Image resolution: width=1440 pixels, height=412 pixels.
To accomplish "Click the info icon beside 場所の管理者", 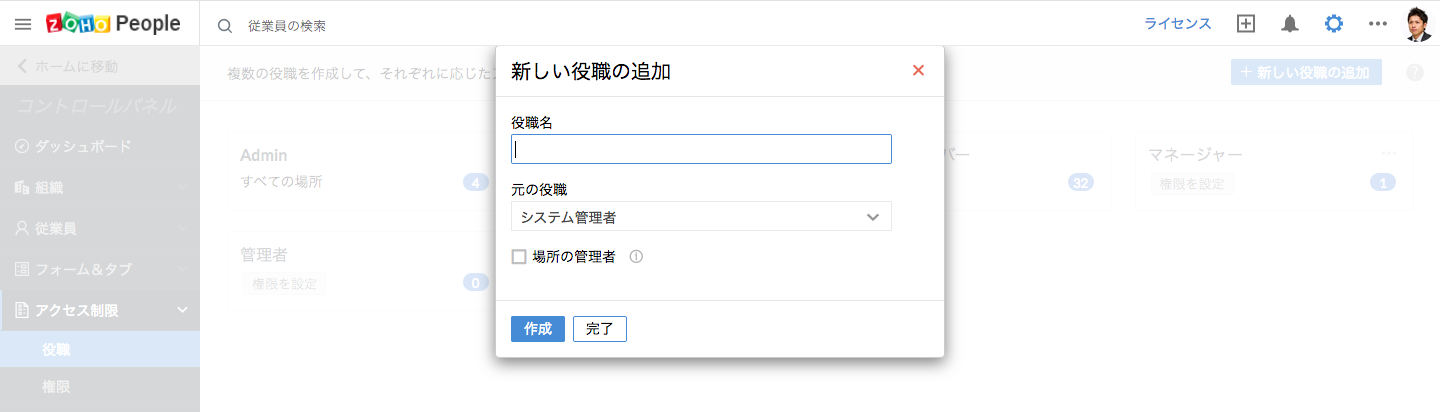I will pyautogui.click(x=636, y=257).
